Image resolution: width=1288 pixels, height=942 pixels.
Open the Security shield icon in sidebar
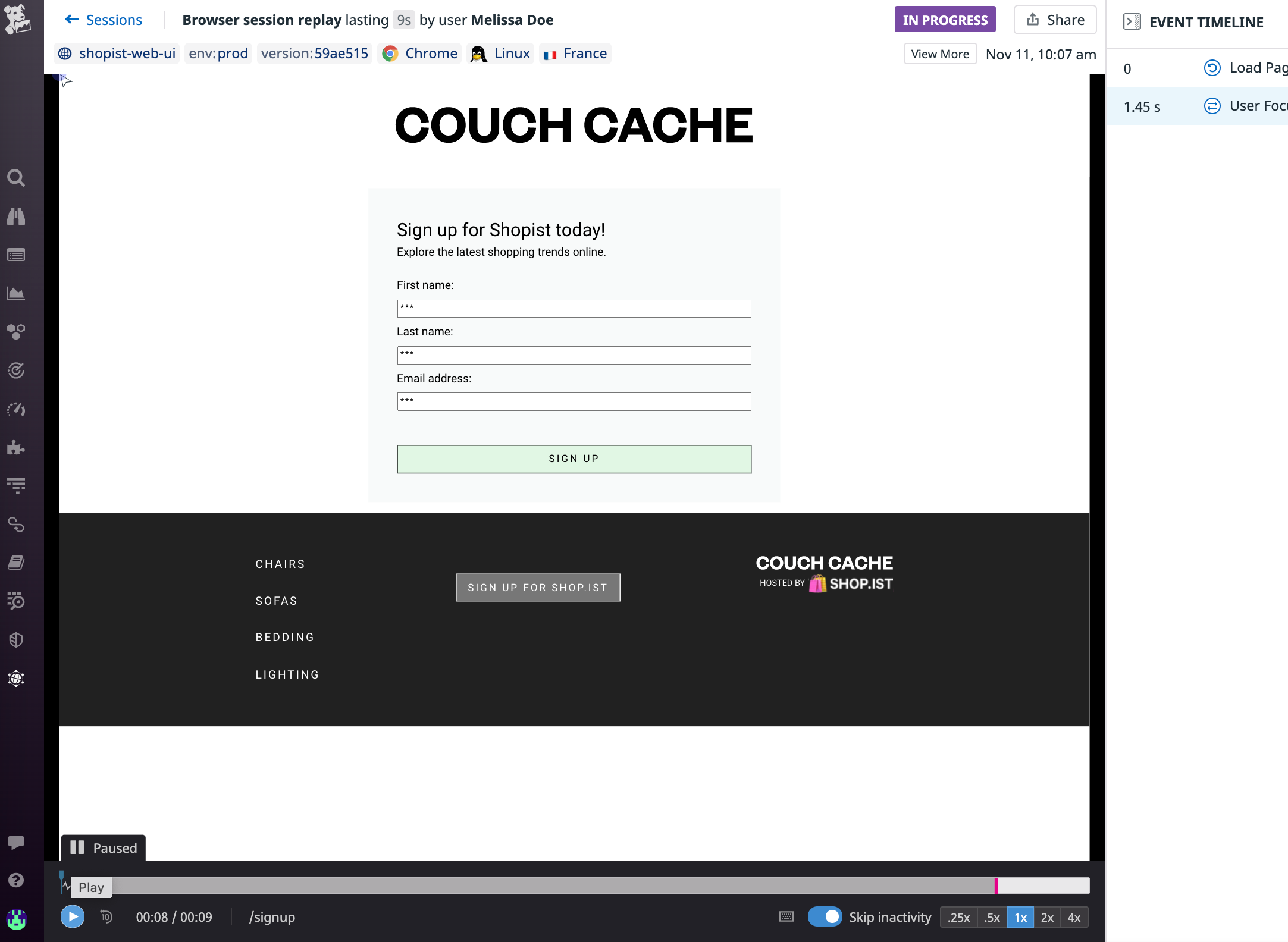[x=16, y=640]
